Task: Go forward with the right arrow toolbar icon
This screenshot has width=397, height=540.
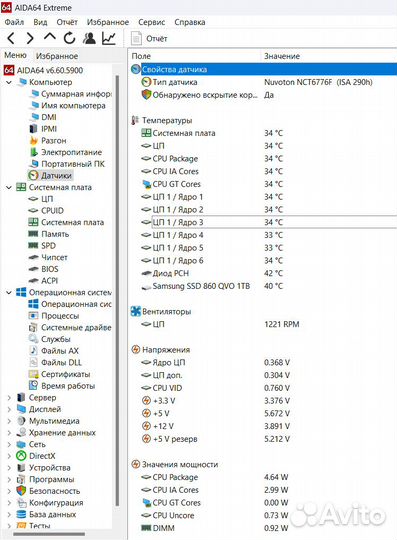Action: point(30,38)
